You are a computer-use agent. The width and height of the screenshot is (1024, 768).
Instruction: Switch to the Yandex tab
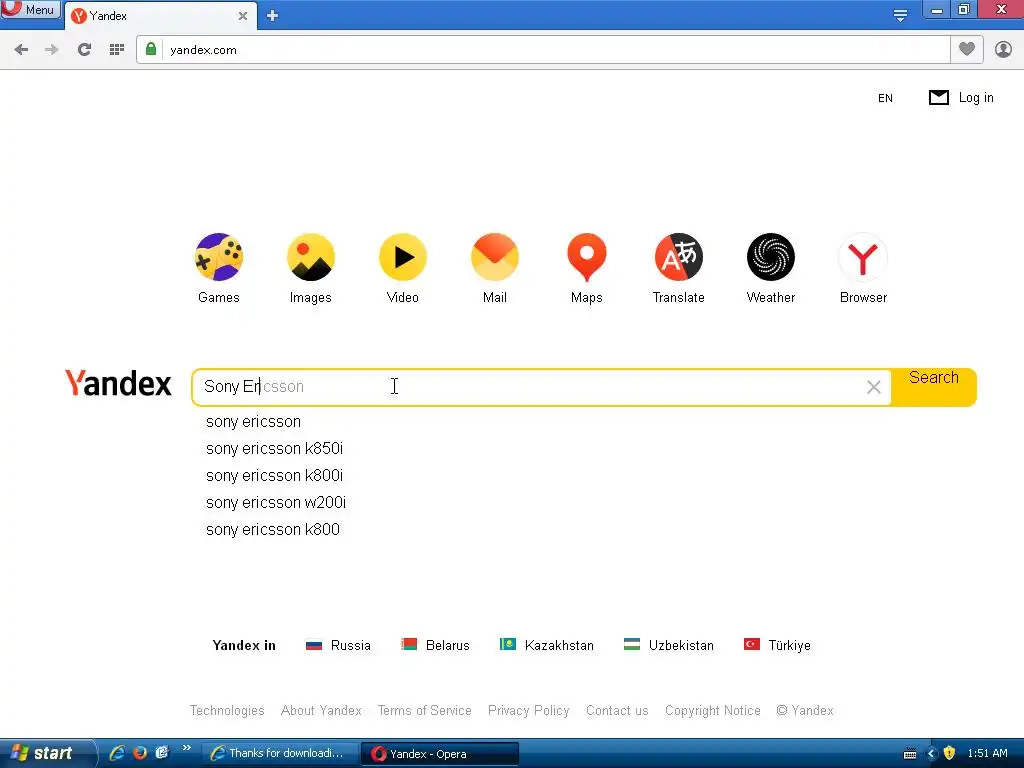[160, 16]
